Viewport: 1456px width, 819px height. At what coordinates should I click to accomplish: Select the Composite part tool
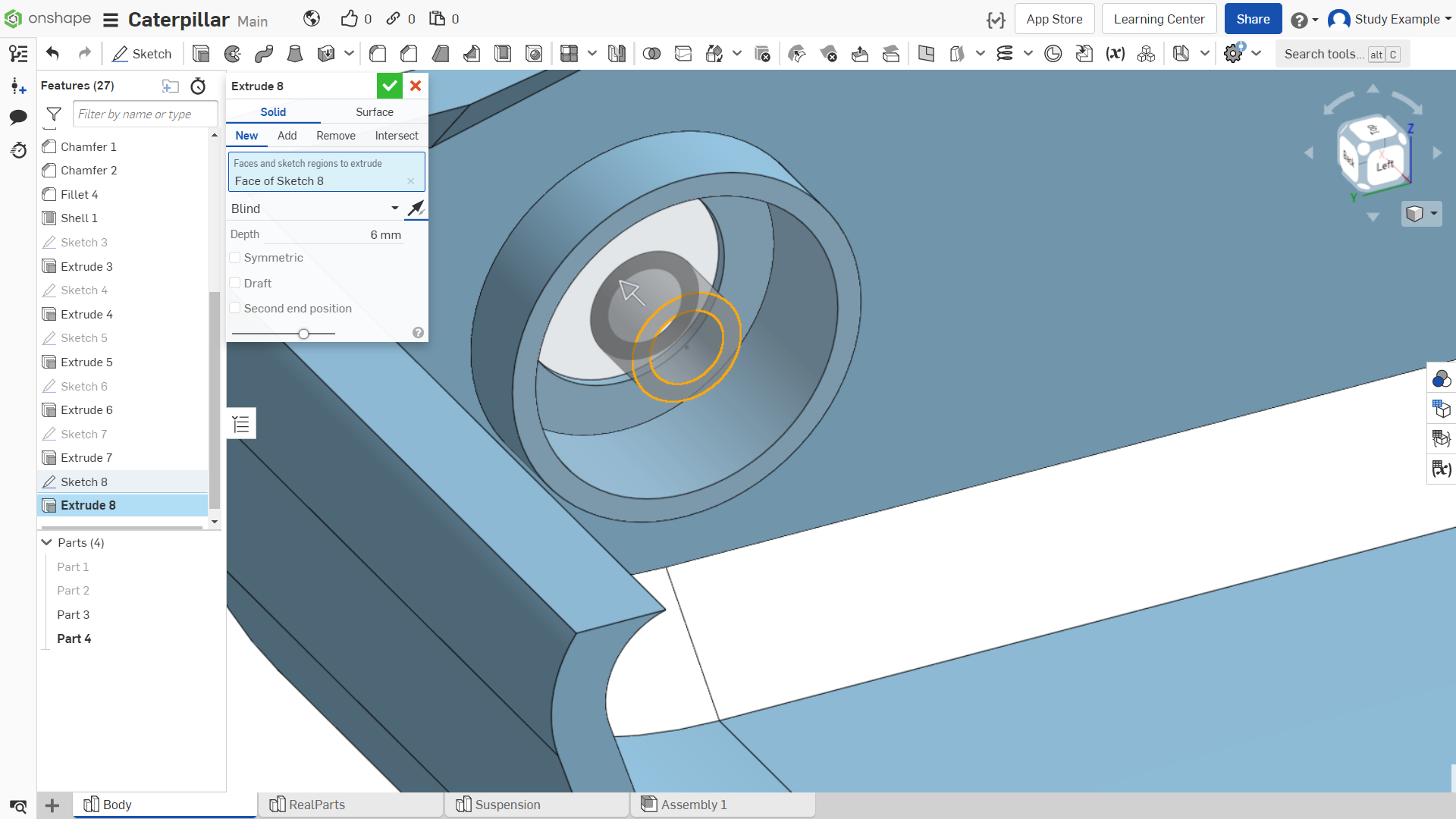1147,53
